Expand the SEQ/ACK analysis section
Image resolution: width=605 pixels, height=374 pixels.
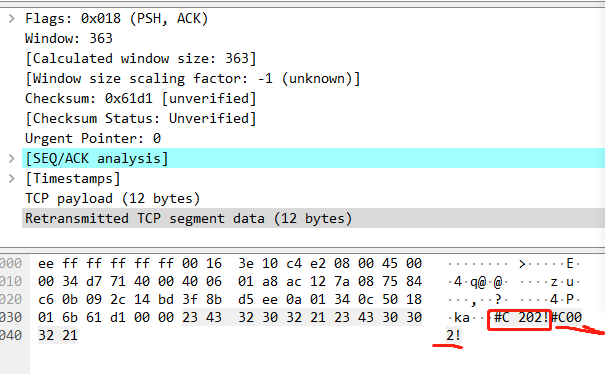pyautogui.click(x=12, y=159)
